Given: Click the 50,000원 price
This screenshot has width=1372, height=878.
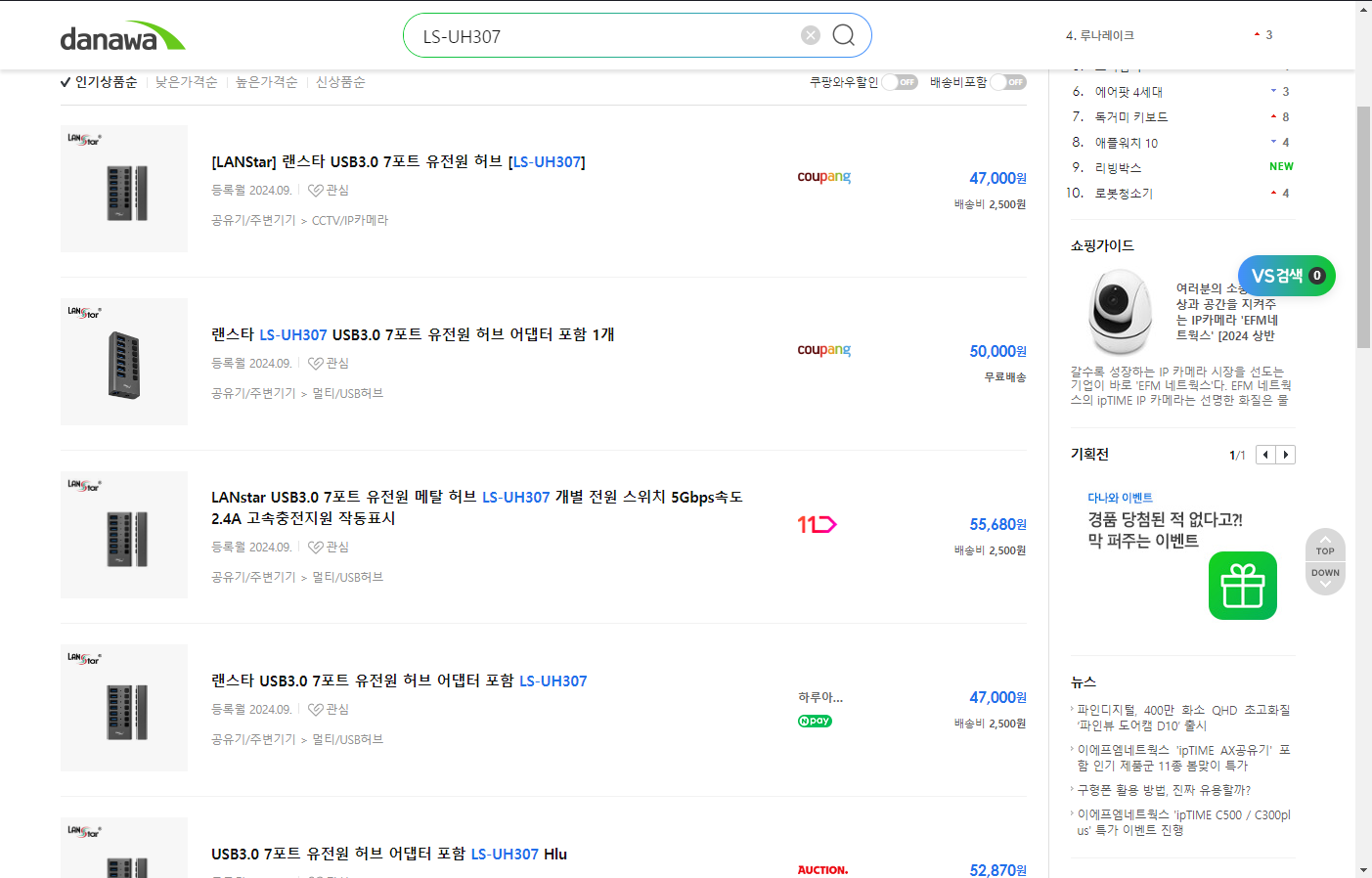Looking at the screenshot, I should click(x=997, y=351).
